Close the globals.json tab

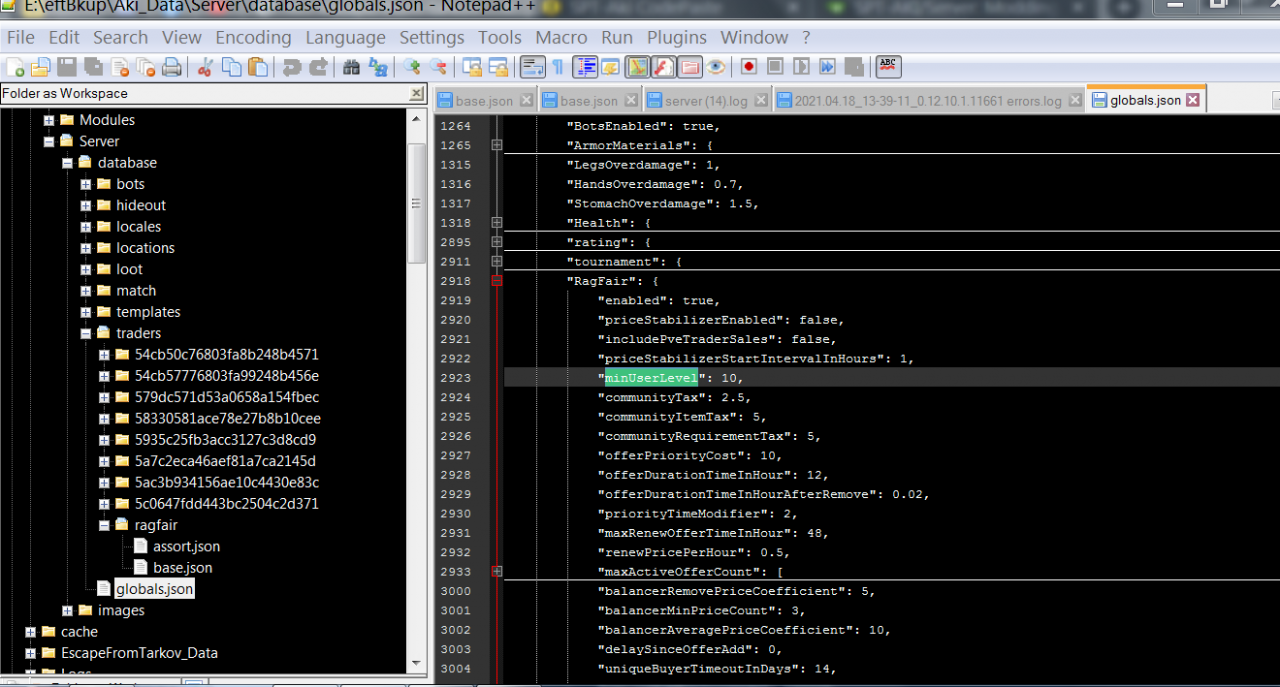(1193, 101)
